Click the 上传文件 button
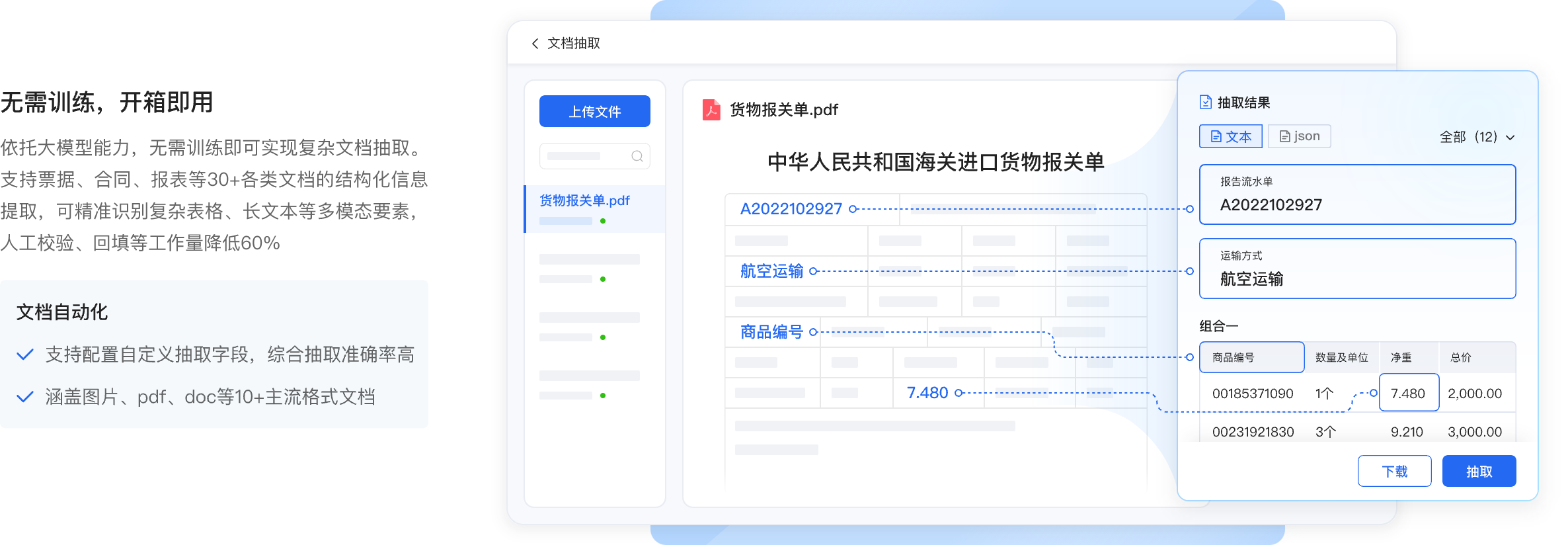Image resolution: width=1568 pixels, height=549 pixels. (595, 111)
